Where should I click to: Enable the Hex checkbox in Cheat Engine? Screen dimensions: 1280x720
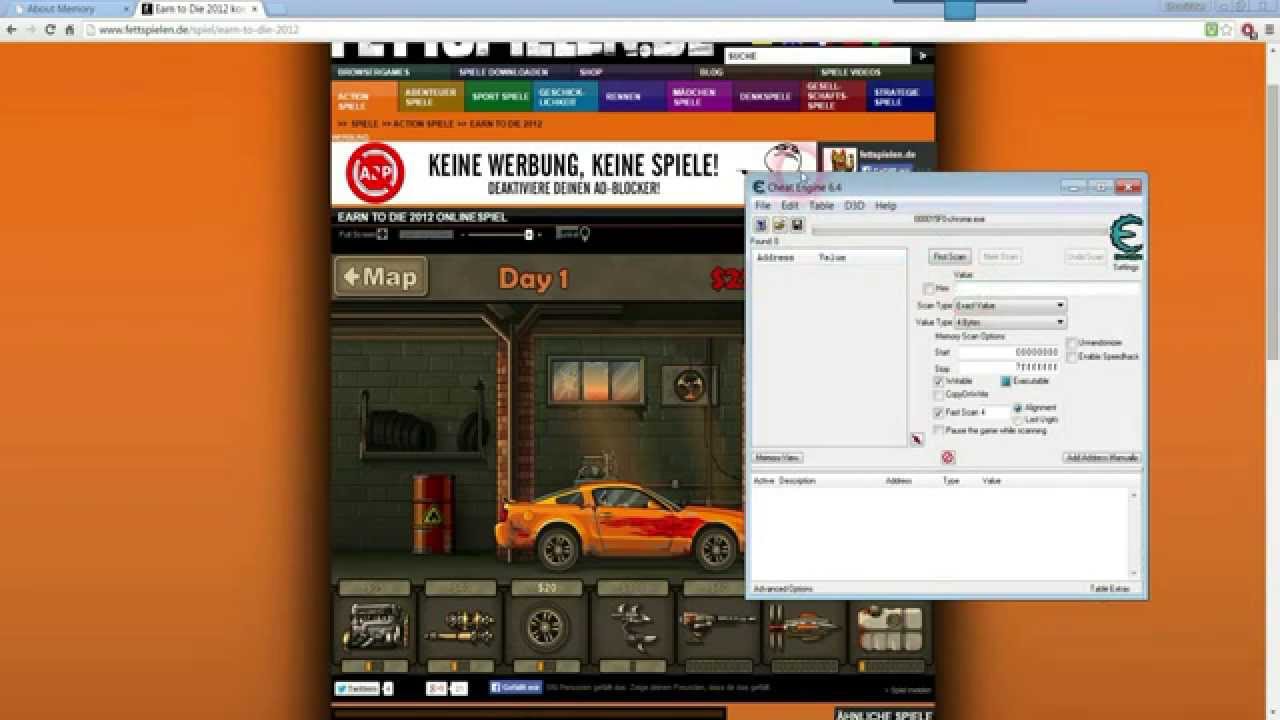click(x=929, y=288)
